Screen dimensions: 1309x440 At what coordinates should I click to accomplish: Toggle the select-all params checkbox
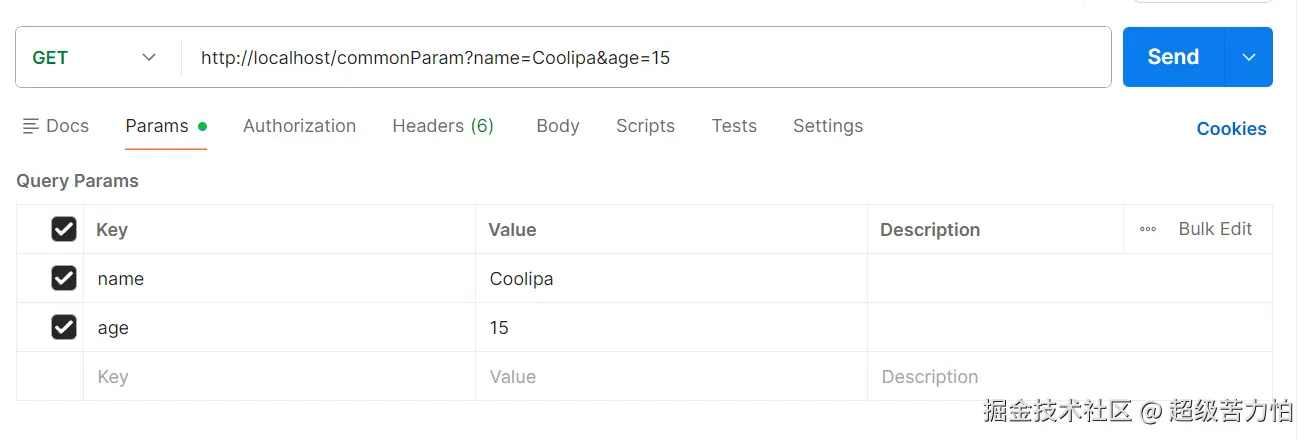64,229
